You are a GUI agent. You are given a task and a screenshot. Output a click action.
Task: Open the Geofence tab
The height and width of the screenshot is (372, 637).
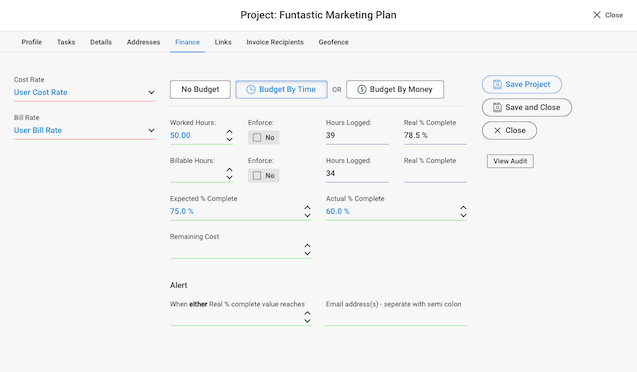334,42
